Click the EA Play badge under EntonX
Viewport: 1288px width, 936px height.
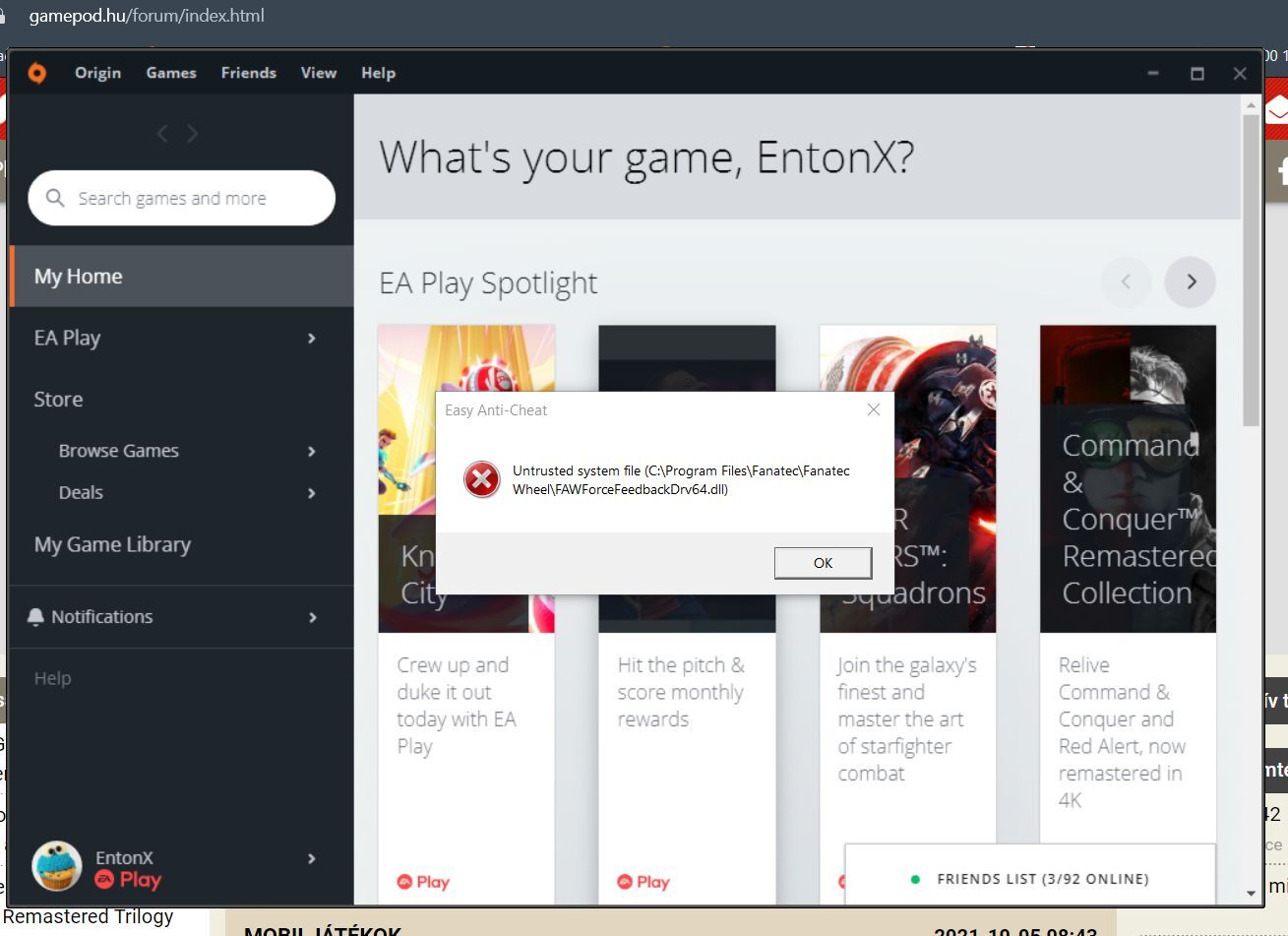coord(128,880)
